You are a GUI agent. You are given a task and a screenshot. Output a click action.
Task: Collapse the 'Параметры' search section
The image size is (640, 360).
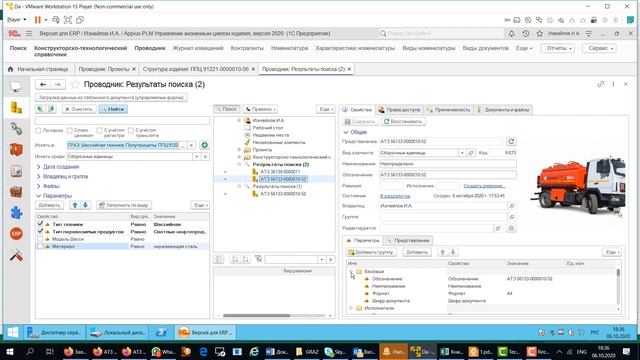[38, 196]
